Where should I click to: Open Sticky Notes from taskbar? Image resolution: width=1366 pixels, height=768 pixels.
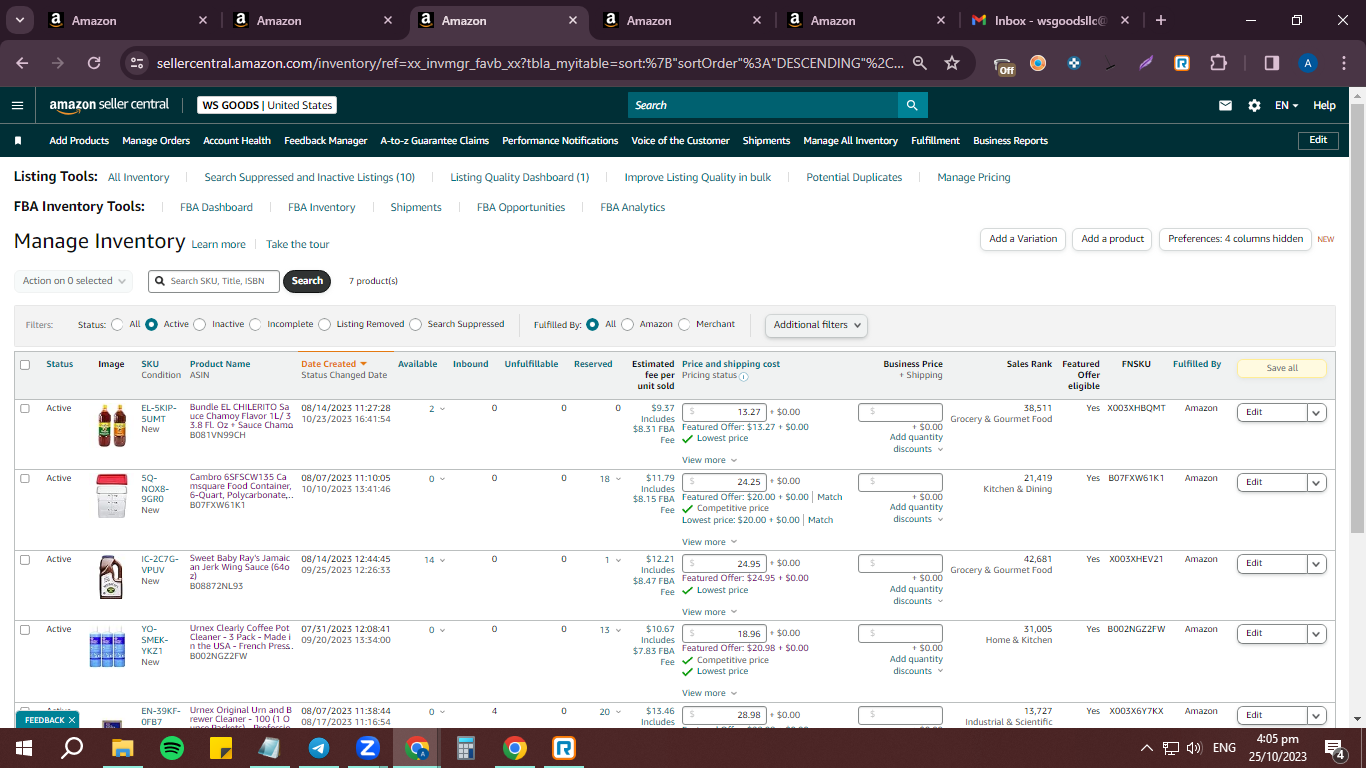point(221,748)
